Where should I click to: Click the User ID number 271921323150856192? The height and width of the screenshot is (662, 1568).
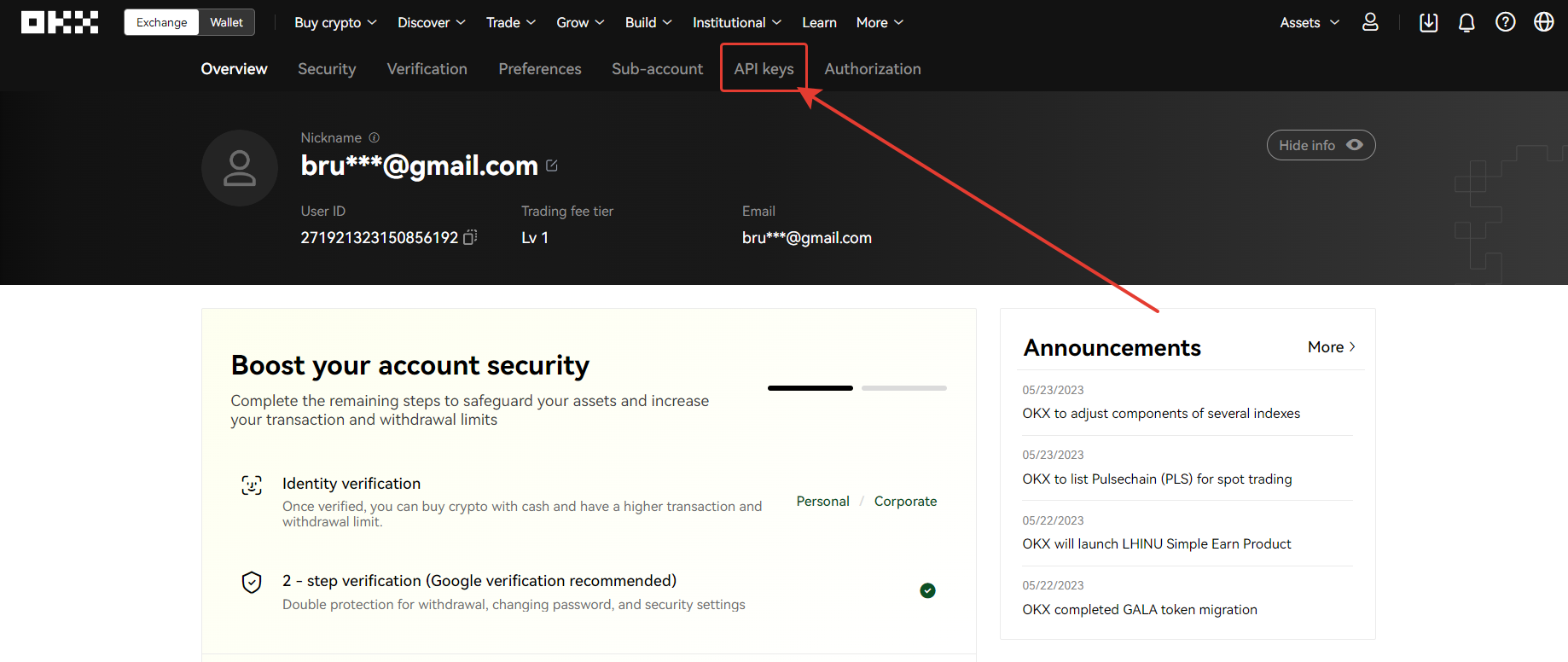(x=379, y=238)
